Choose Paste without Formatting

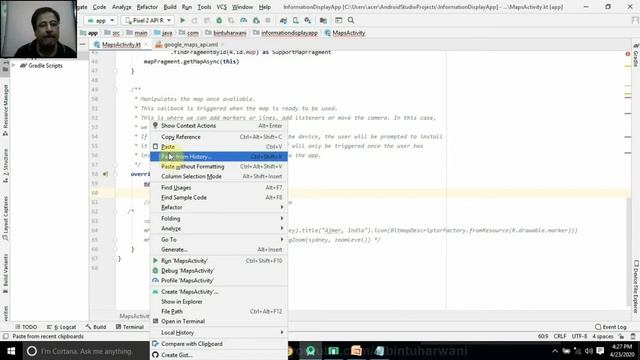[219, 167]
